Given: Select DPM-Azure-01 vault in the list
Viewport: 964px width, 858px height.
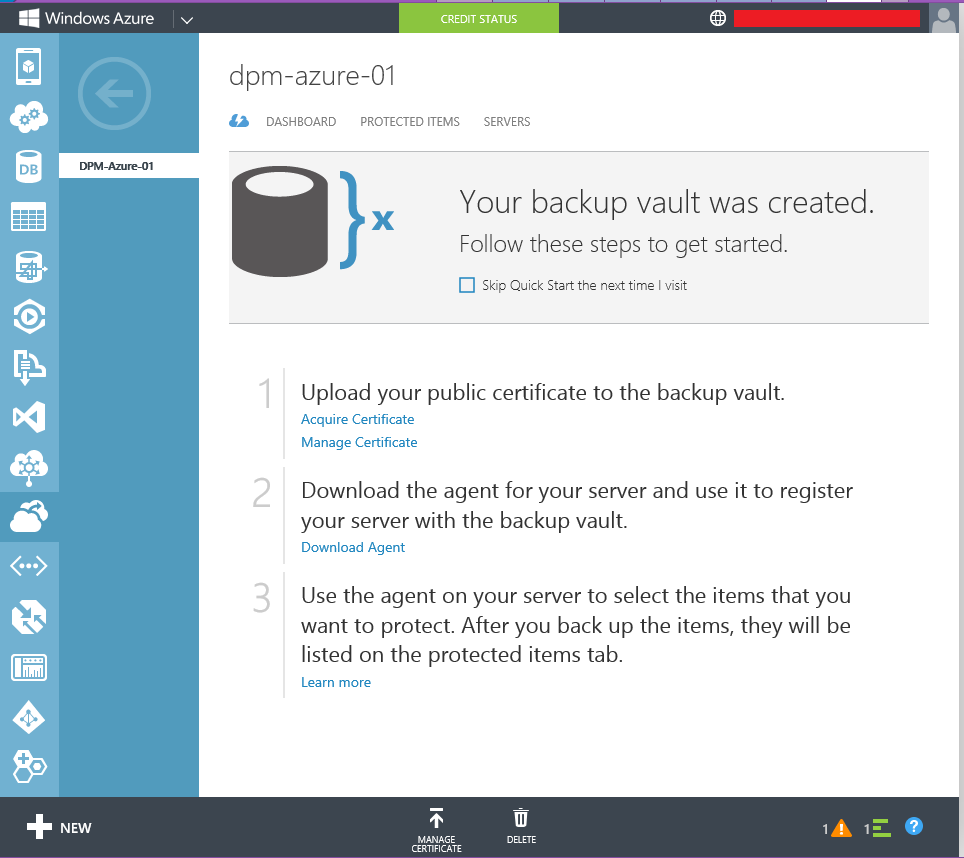Looking at the screenshot, I should tap(129, 166).
